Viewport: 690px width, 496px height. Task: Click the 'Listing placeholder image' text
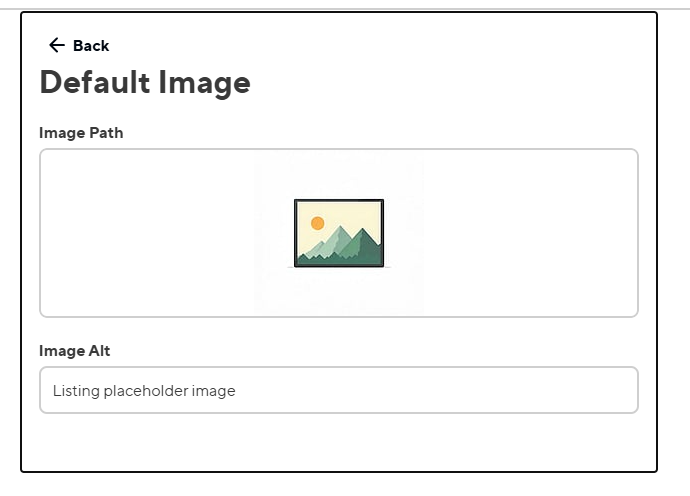(144, 391)
